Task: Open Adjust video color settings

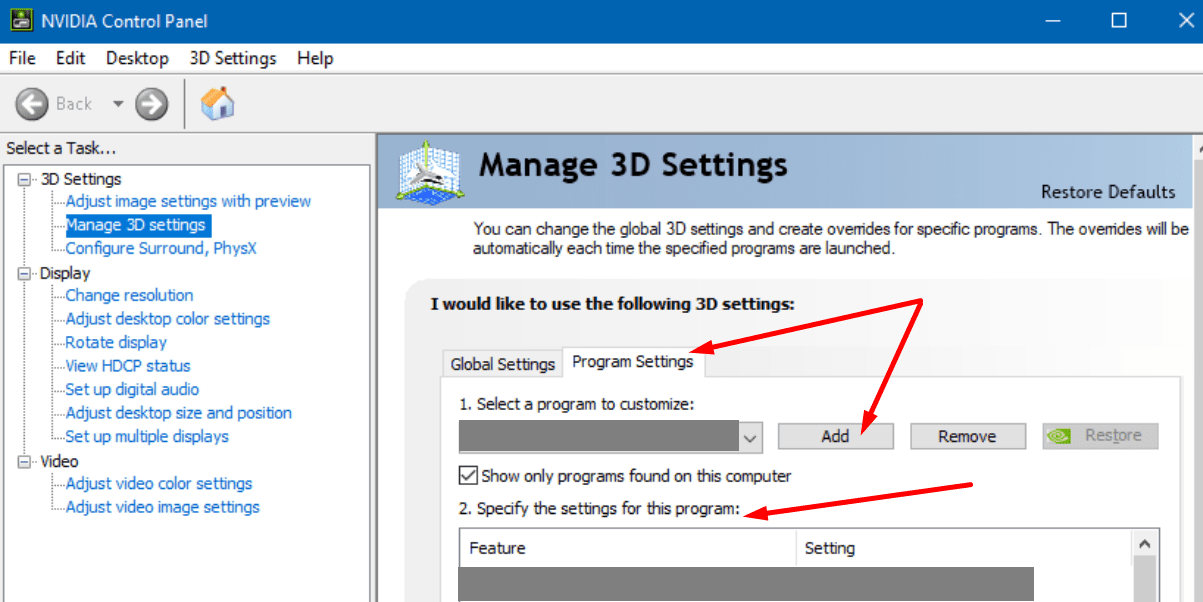Action: pos(159,483)
